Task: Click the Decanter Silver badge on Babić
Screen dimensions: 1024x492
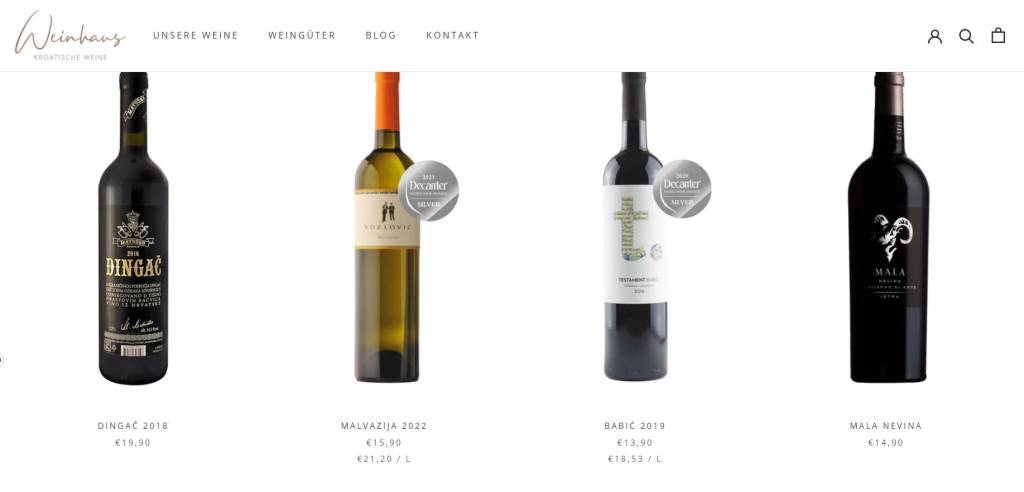Action: click(682, 189)
